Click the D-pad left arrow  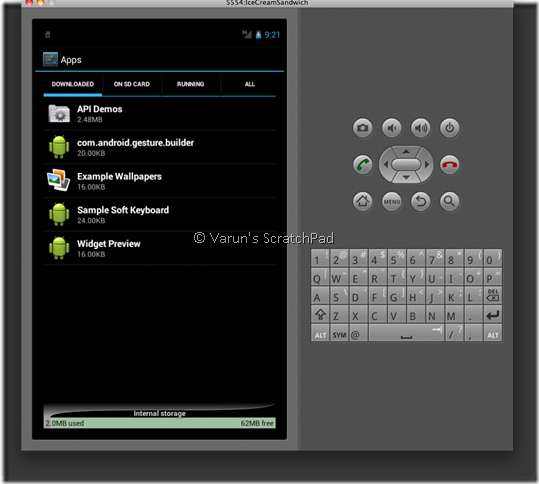tap(386, 165)
